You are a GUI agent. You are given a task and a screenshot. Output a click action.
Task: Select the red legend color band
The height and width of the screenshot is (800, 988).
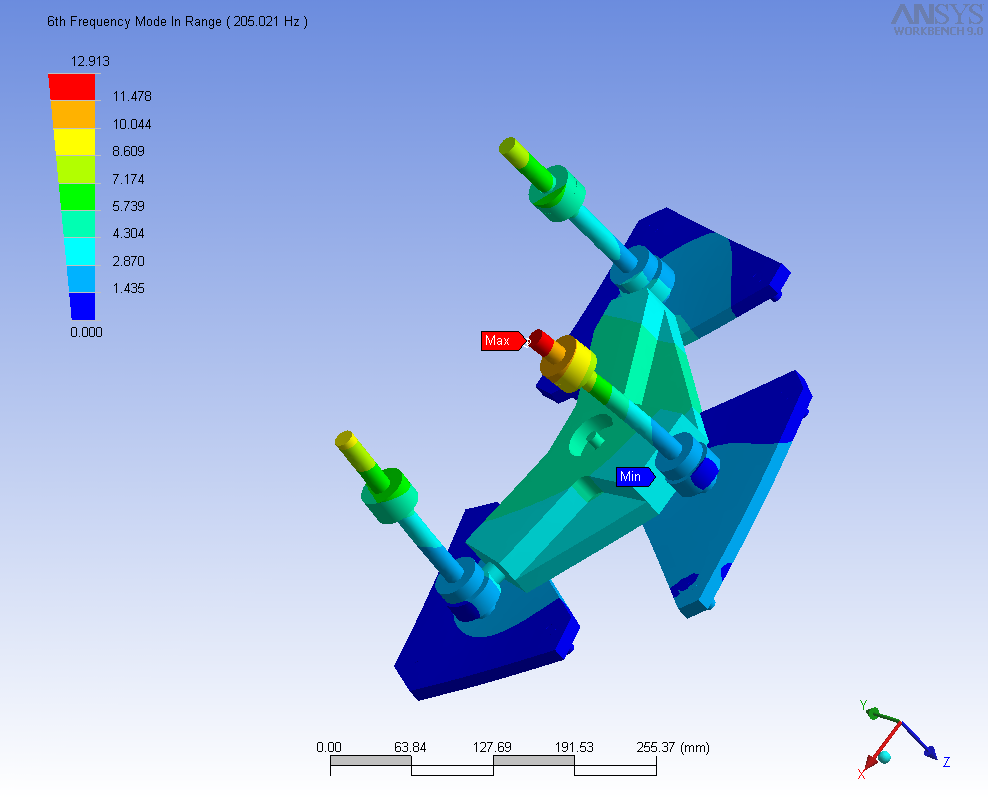pos(72,87)
